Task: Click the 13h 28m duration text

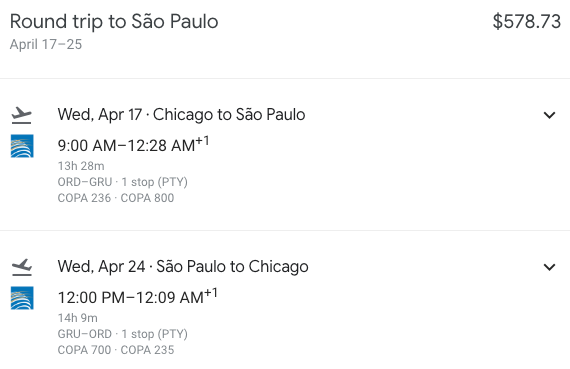Action: pyautogui.click(x=81, y=166)
